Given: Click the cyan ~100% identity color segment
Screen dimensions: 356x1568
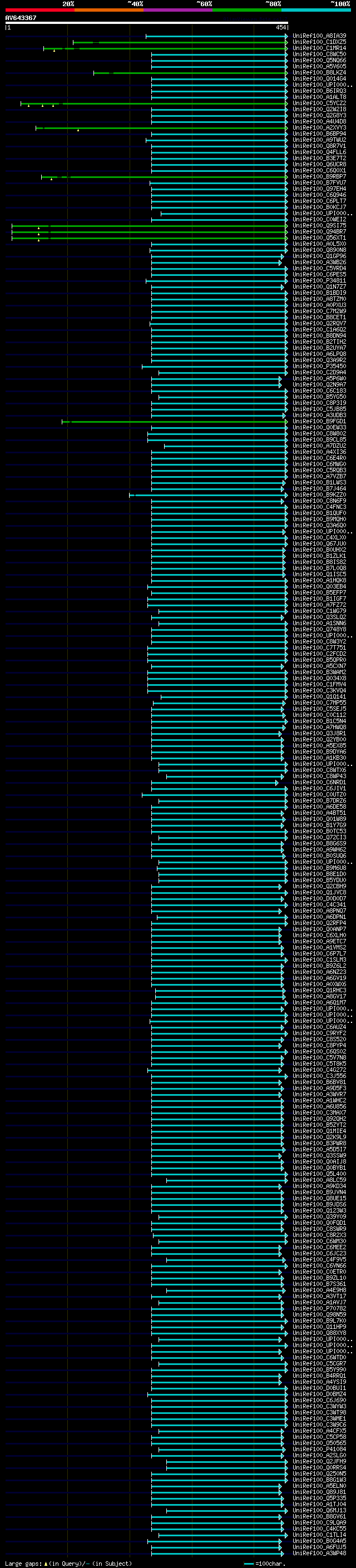Looking at the screenshot, I should (316, 10).
